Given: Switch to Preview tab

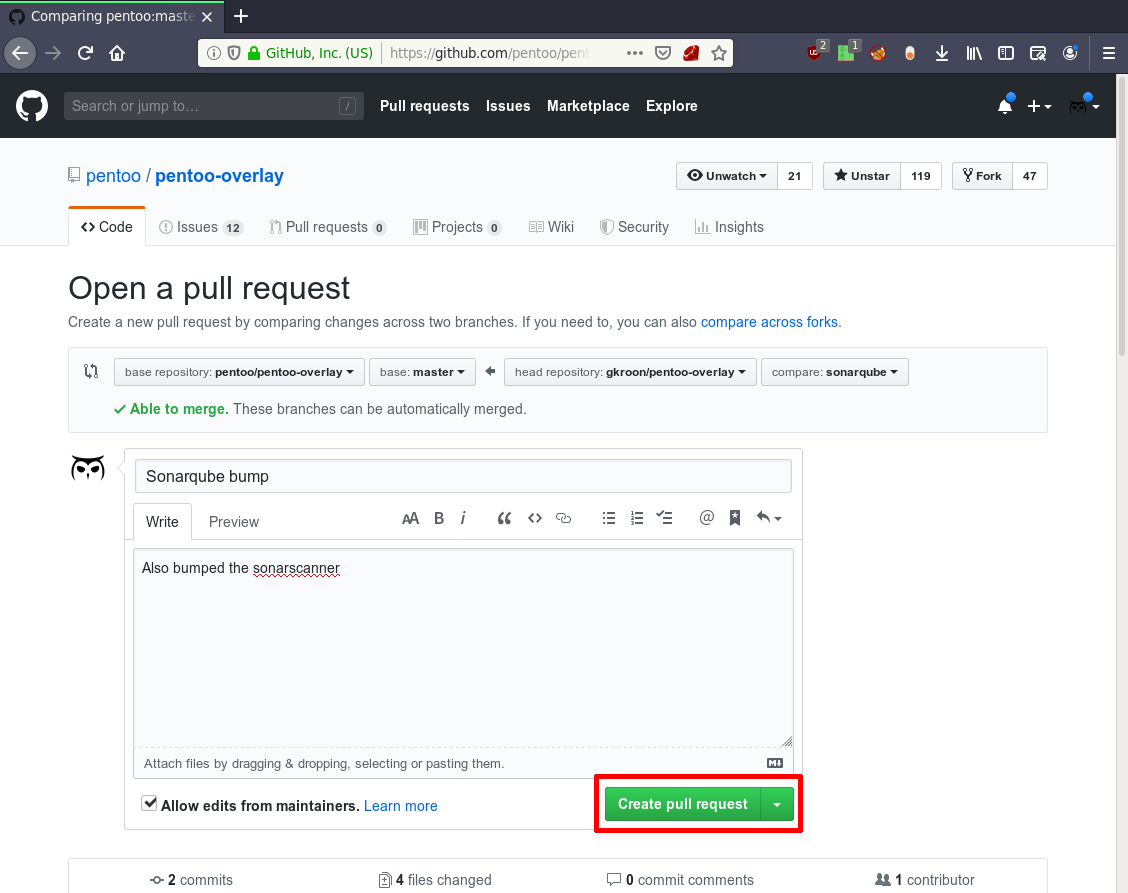Looking at the screenshot, I should (234, 522).
